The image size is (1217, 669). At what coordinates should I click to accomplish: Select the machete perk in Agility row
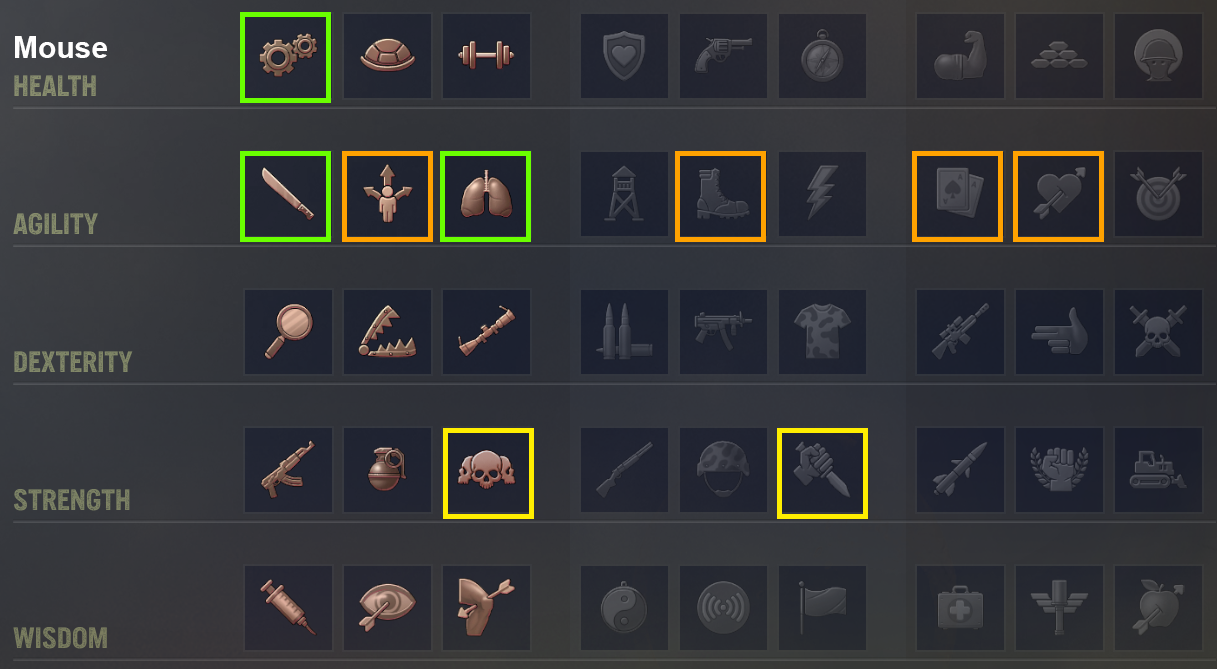tap(285, 196)
